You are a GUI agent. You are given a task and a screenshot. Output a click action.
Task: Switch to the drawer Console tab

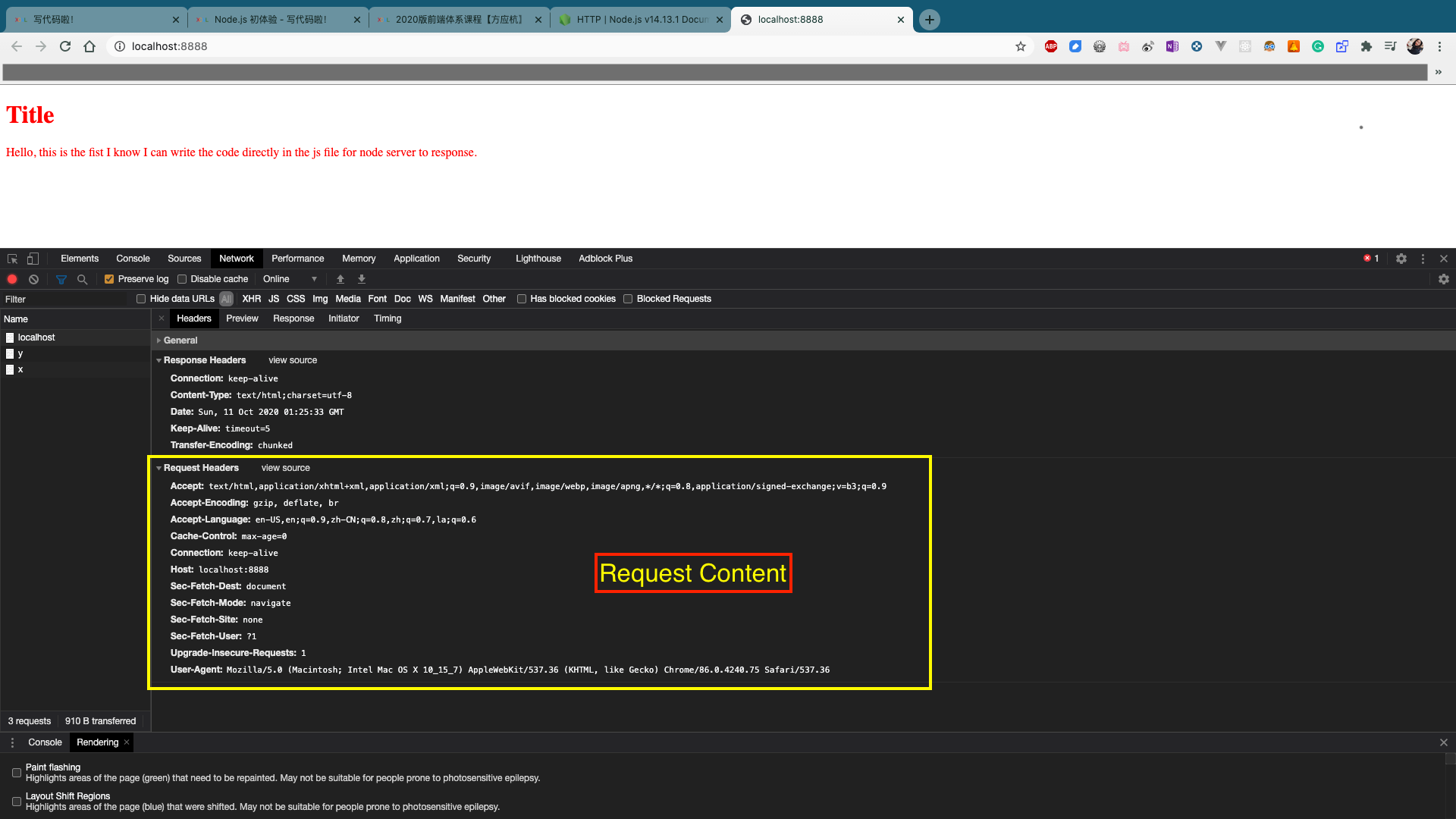pyautogui.click(x=45, y=742)
